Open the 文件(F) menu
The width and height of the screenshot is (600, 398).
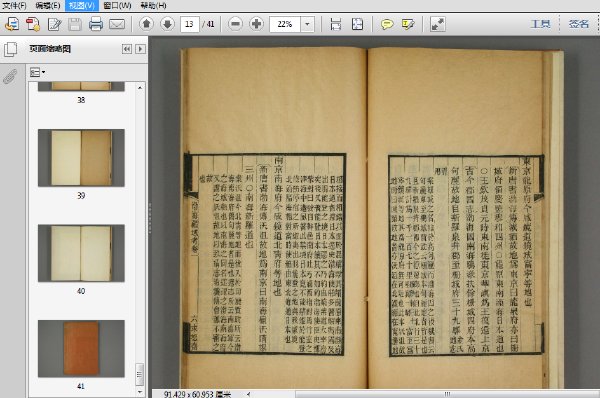click(x=15, y=5)
